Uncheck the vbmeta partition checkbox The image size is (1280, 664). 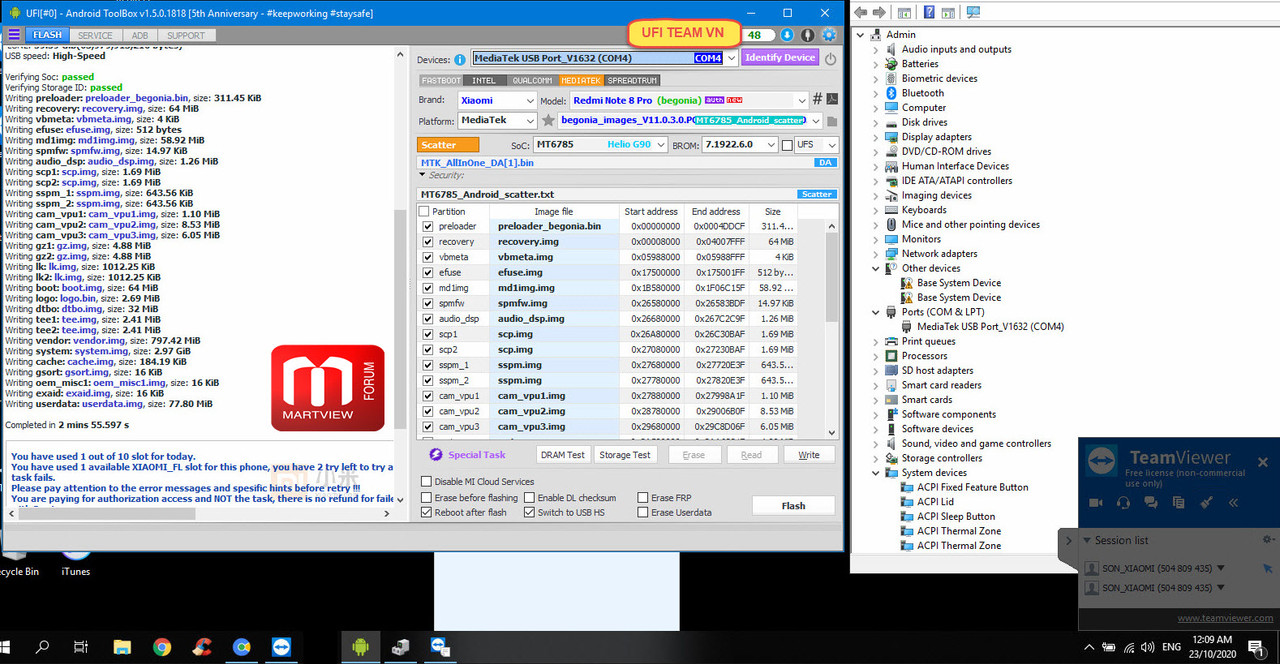(x=428, y=257)
